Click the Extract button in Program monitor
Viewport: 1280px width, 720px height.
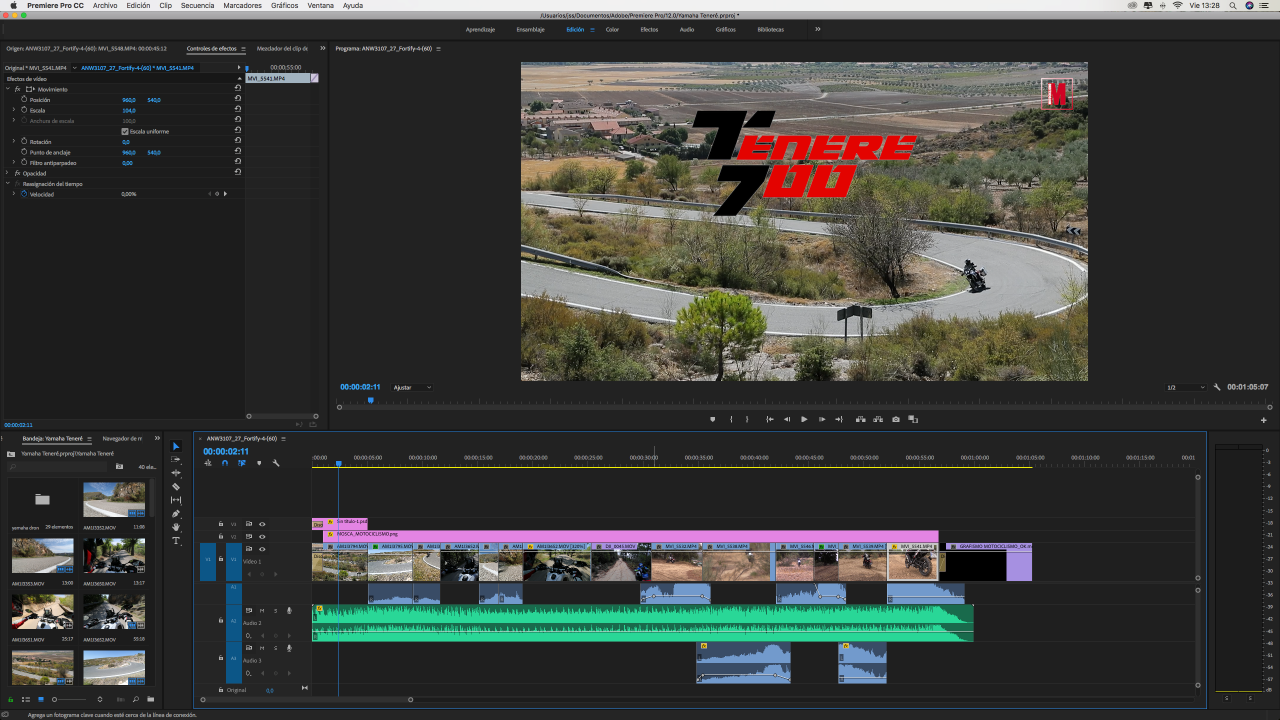878,419
